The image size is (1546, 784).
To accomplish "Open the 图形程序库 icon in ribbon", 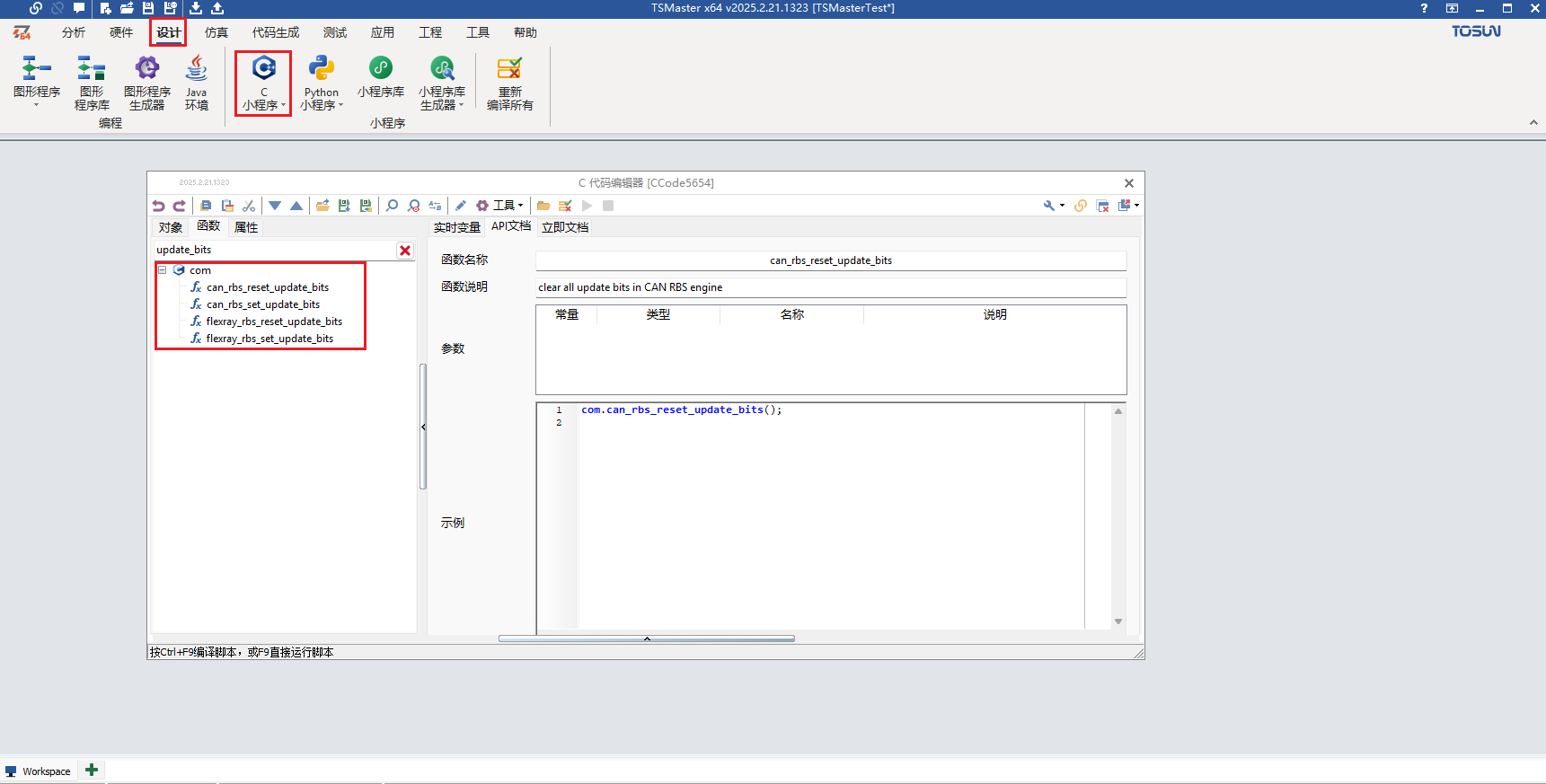I will (92, 83).
